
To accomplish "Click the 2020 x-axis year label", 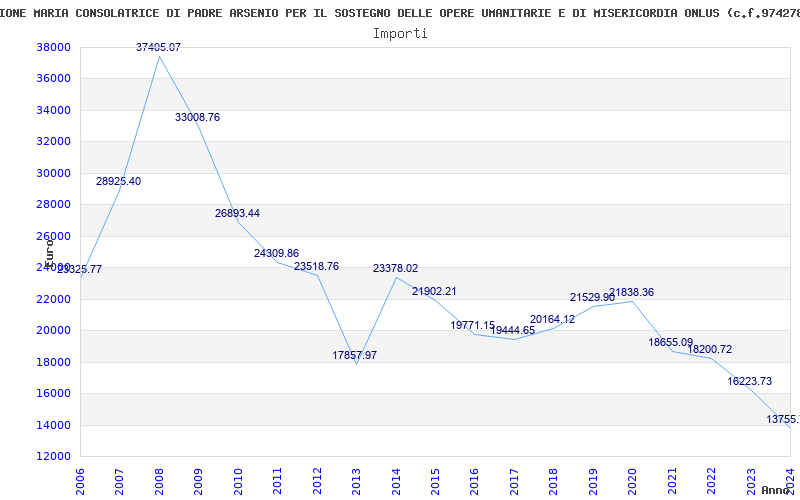I will (x=633, y=482).
